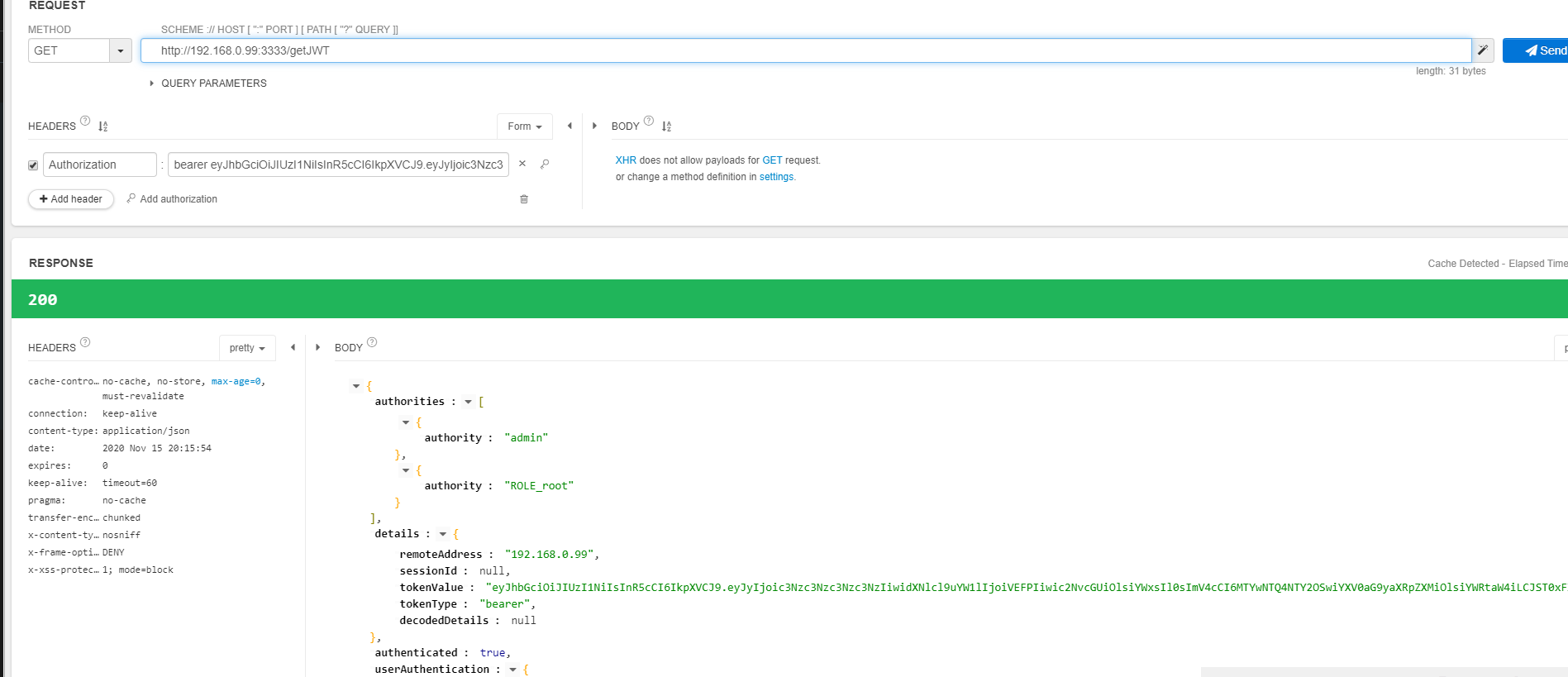Open the request edit wand icon beside URL
1568x677 pixels.
[1483, 50]
